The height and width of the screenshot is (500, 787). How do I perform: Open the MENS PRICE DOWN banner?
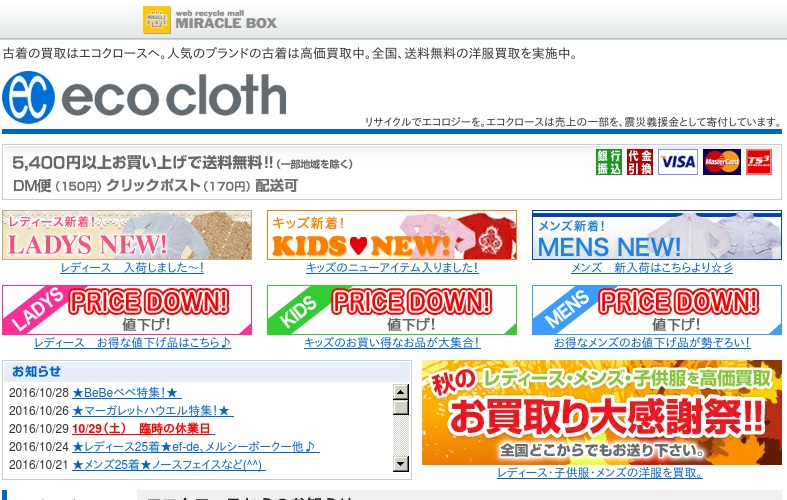click(657, 310)
